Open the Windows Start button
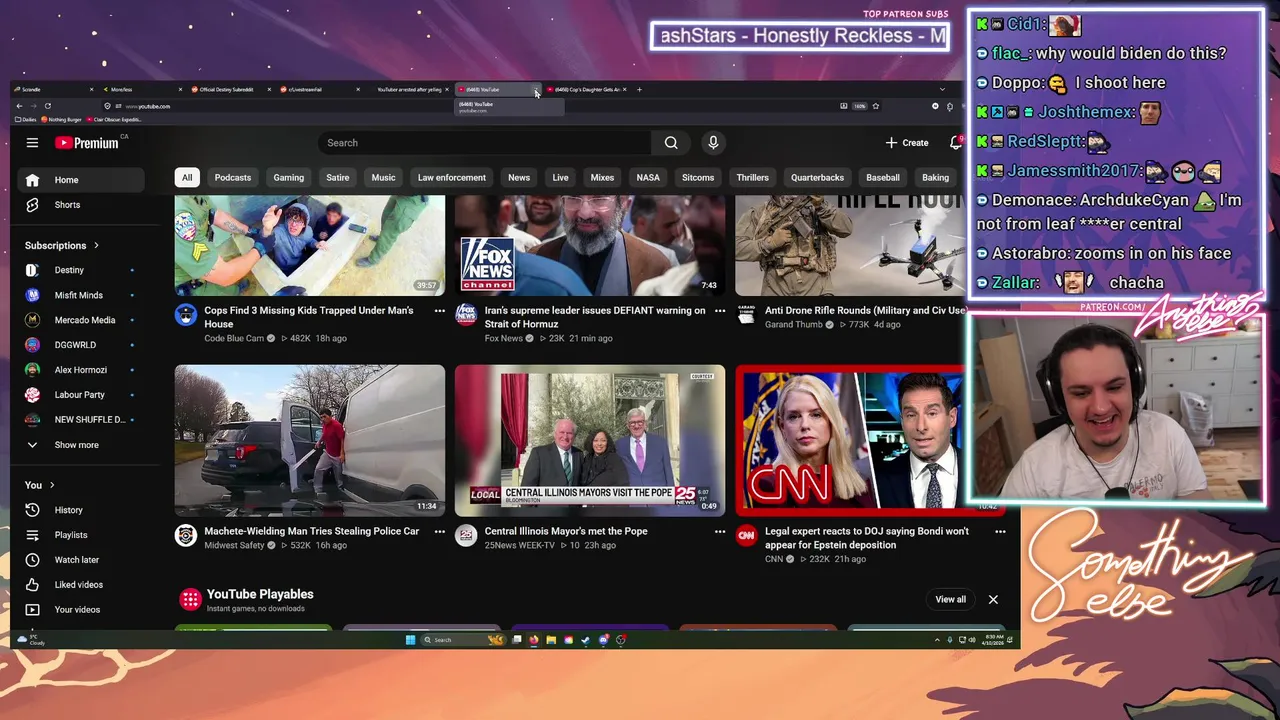The height and width of the screenshot is (720, 1280). [410, 640]
